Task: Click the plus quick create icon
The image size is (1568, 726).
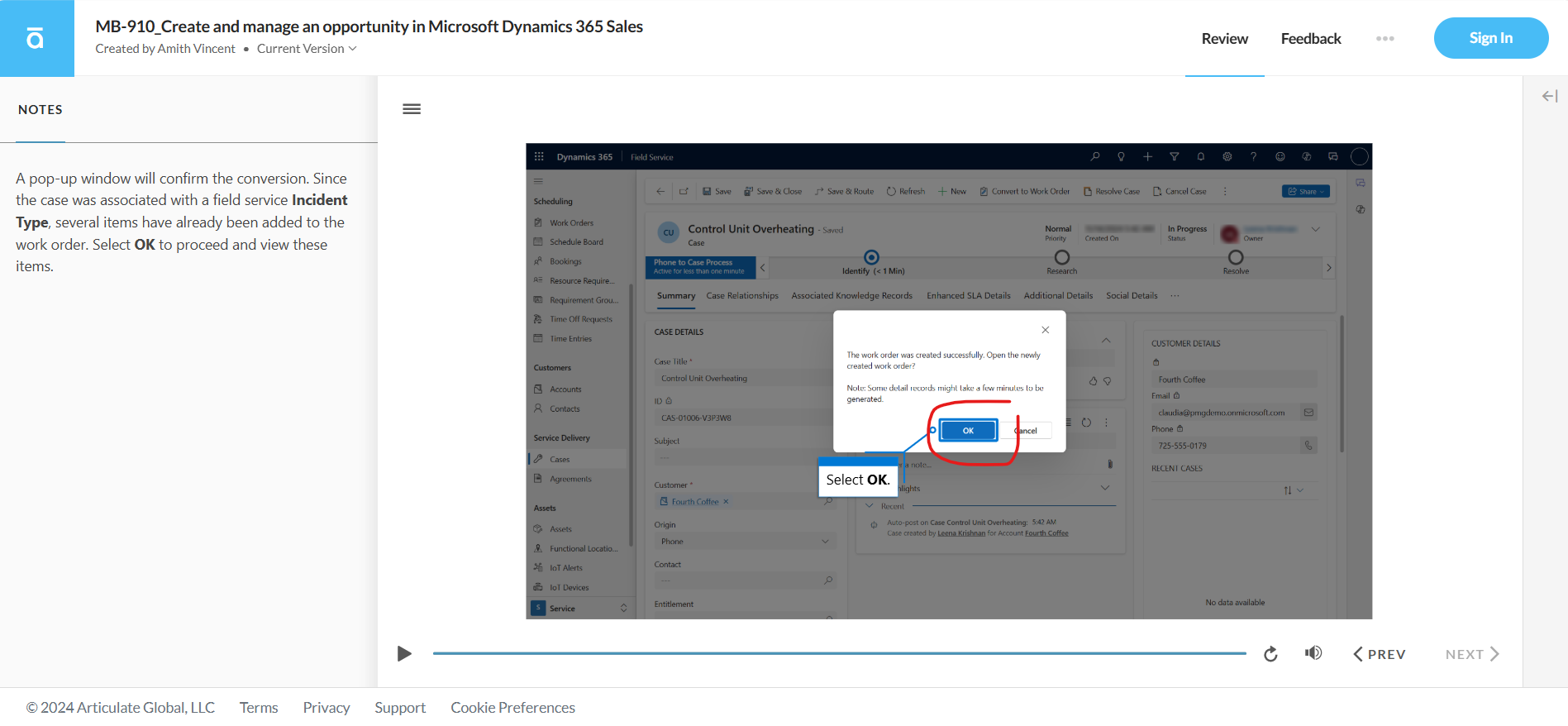Action: click(x=1147, y=156)
